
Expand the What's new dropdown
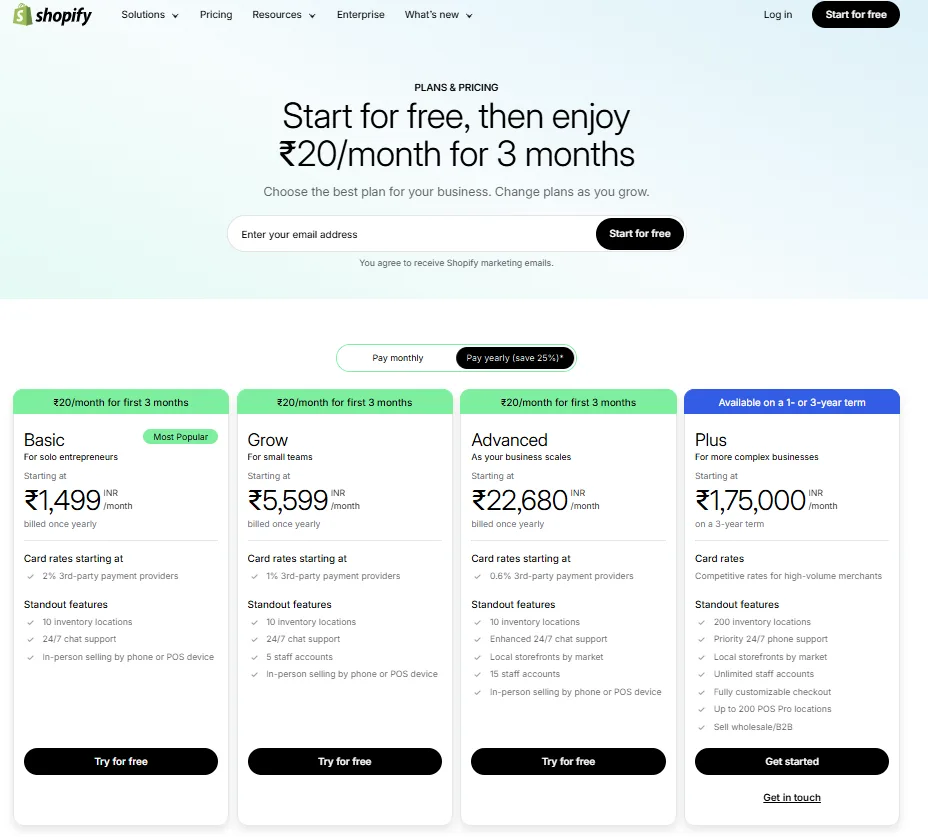pos(438,15)
